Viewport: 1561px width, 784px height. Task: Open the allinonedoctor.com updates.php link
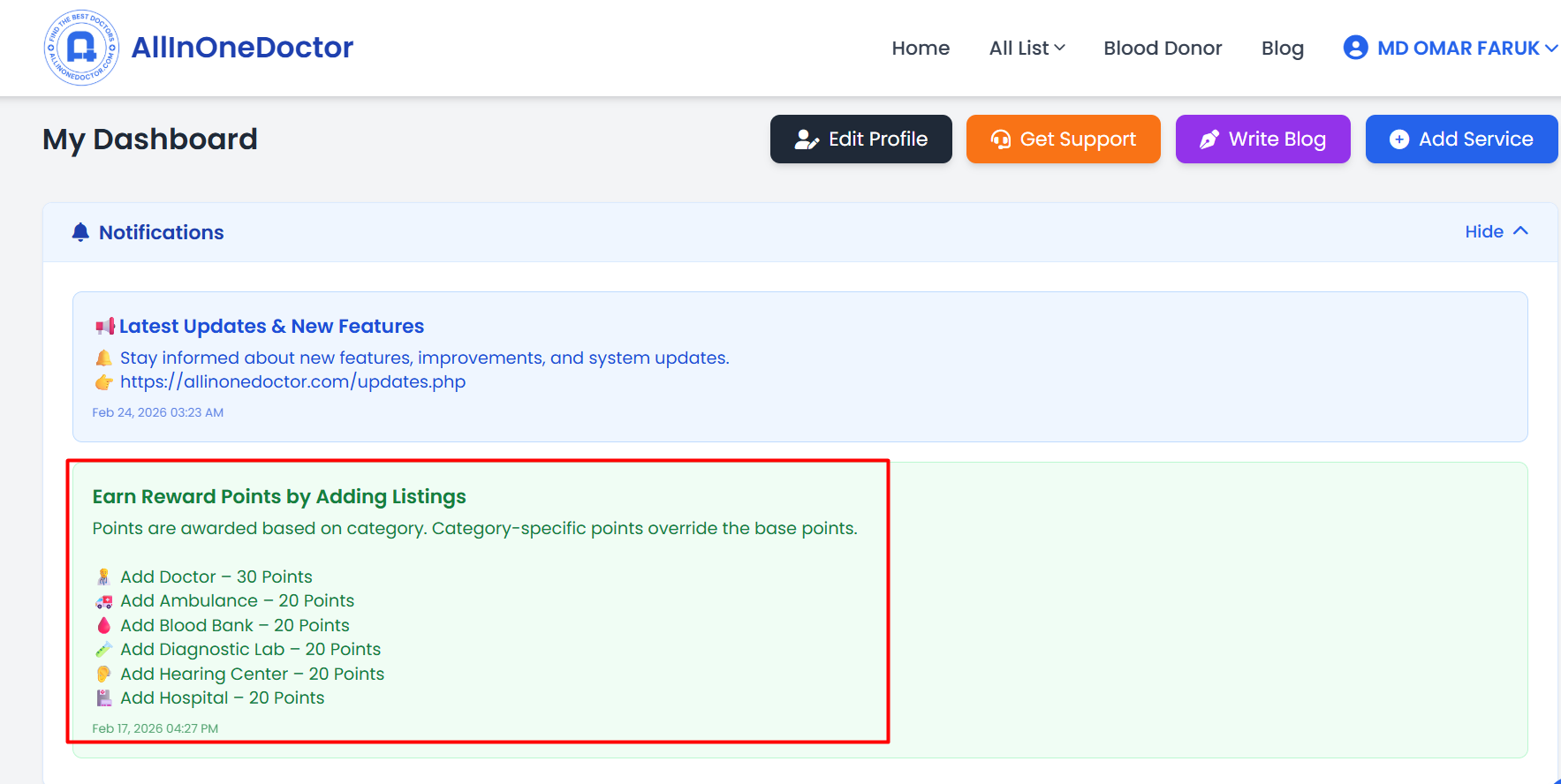point(292,381)
